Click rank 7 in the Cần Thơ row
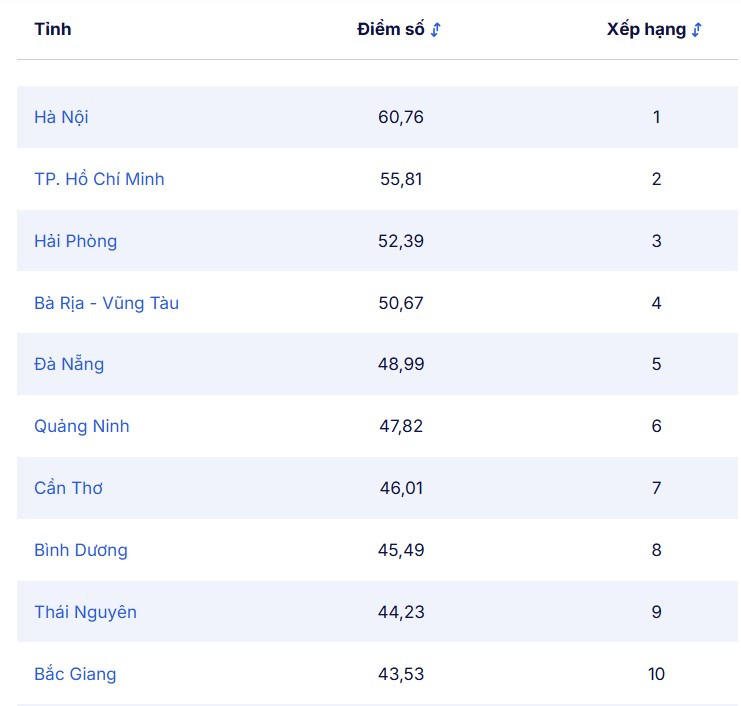Image resolution: width=741 pixels, height=706 pixels. (x=656, y=488)
